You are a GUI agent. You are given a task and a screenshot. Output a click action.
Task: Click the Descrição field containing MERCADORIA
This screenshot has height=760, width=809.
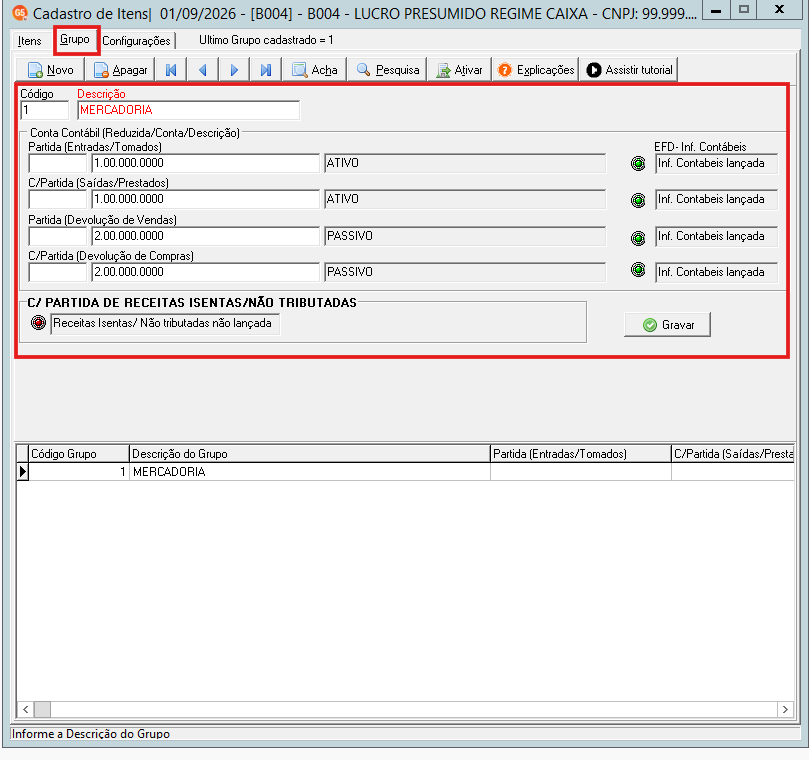(x=188, y=110)
